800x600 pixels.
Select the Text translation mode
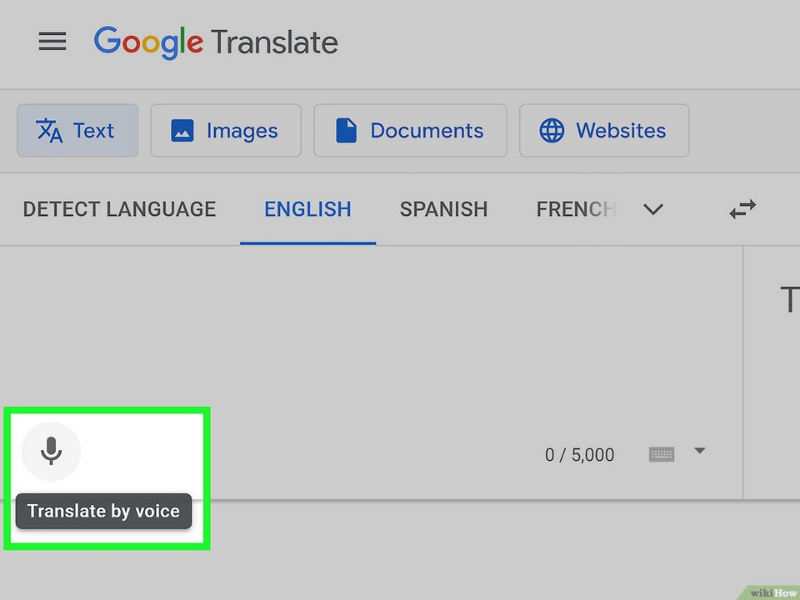point(77,131)
